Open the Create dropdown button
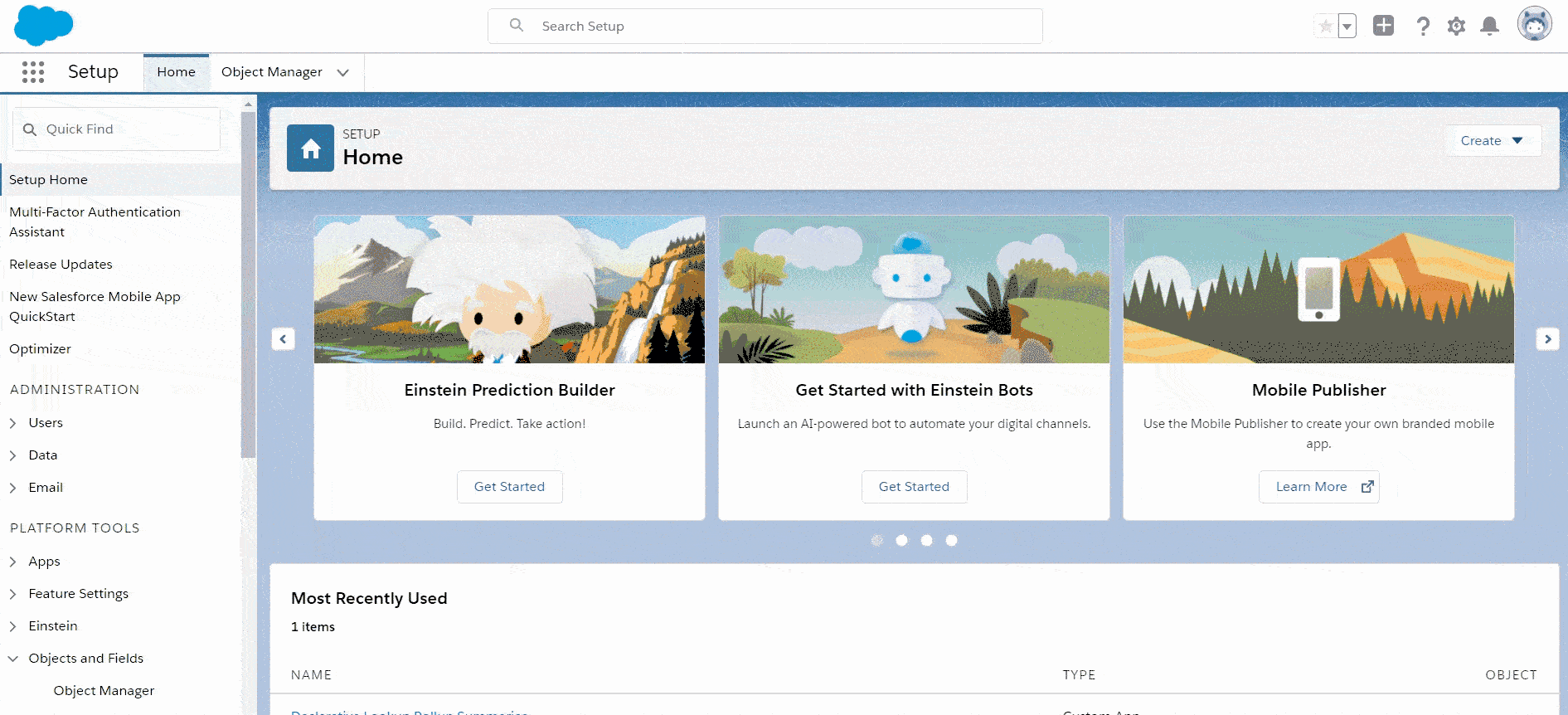The height and width of the screenshot is (715, 1568). (1493, 141)
